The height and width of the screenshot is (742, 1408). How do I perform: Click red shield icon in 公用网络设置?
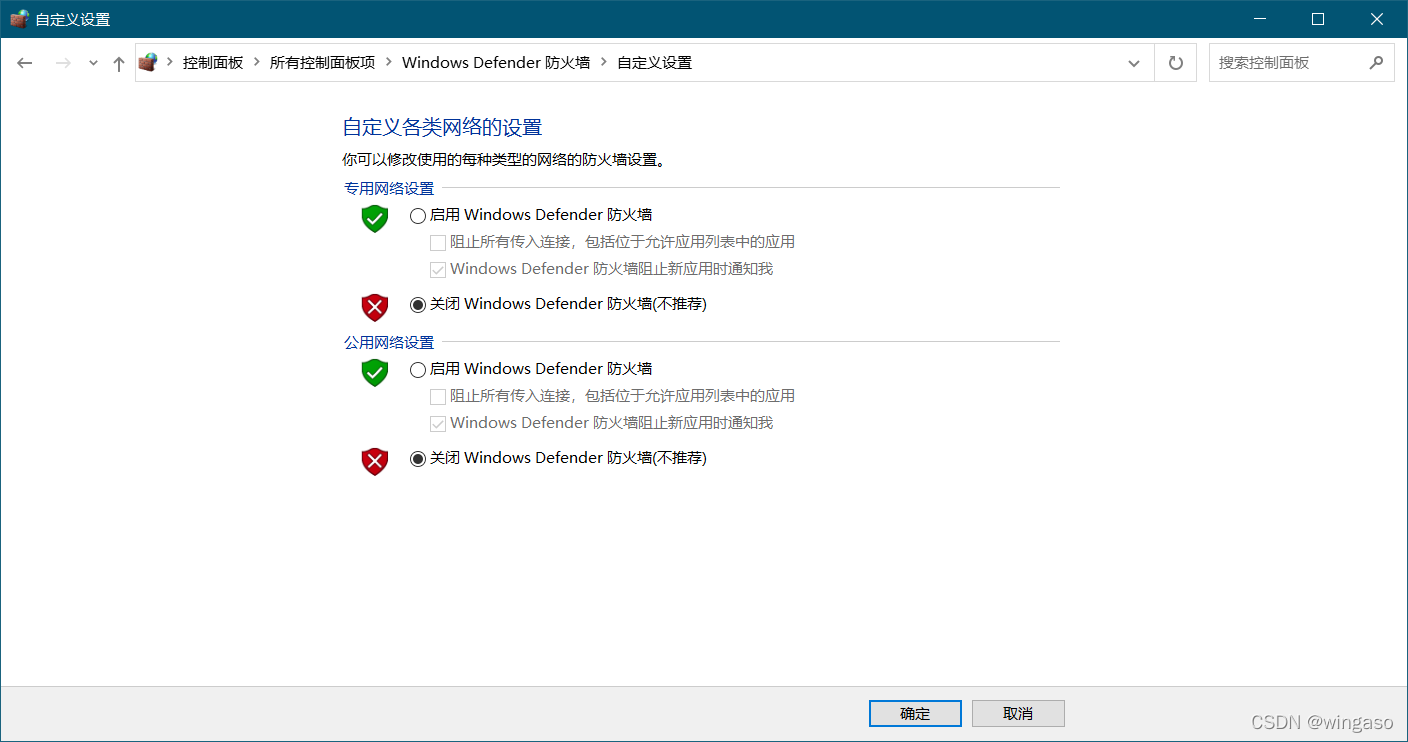point(375,460)
